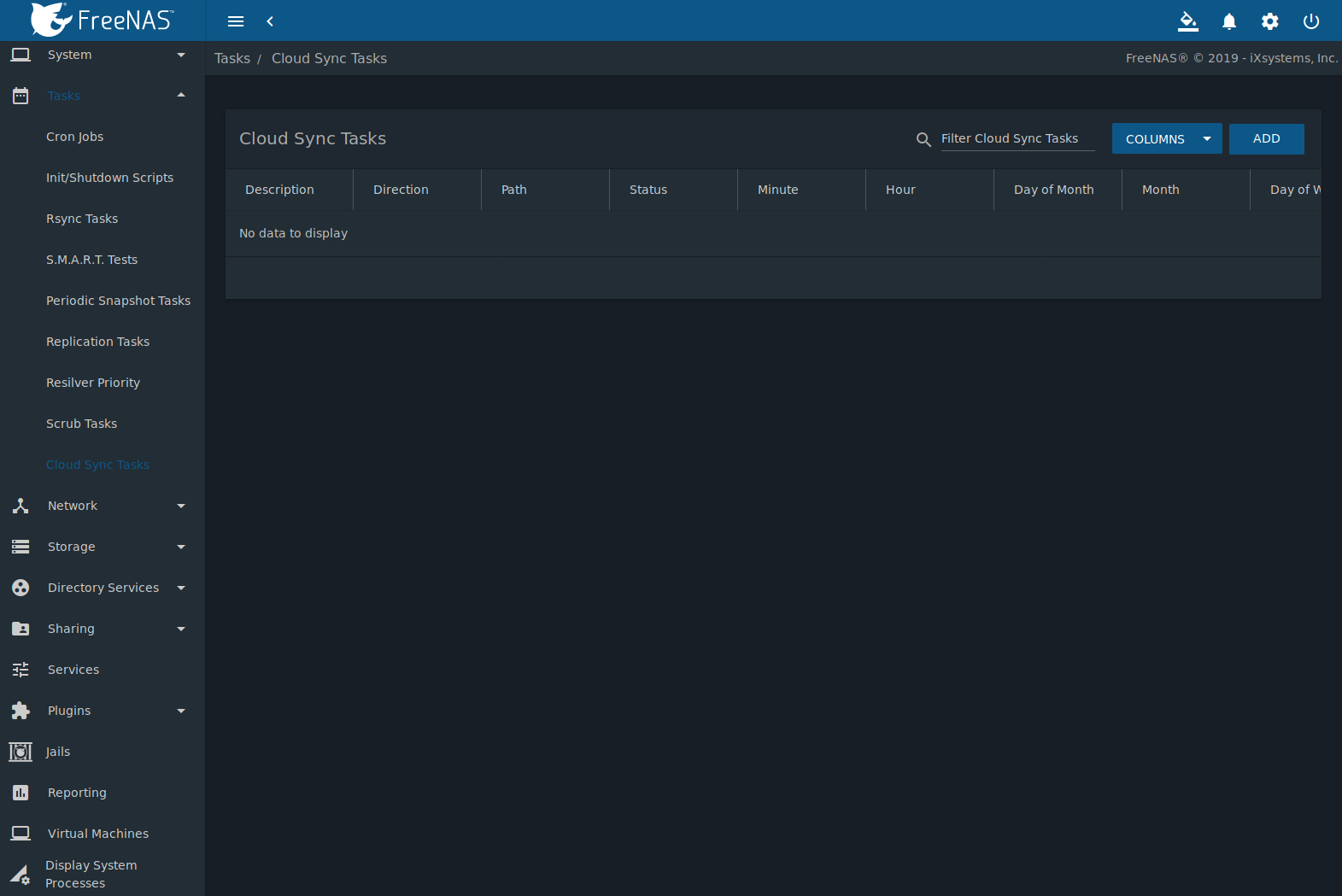Open Resilver Priority
This screenshot has height=896, width=1342.
click(93, 383)
